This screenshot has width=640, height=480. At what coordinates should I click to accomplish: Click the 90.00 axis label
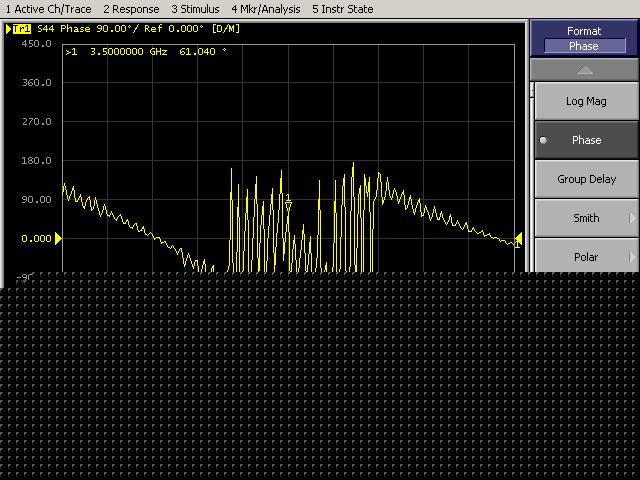pyautogui.click(x=36, y=200)
